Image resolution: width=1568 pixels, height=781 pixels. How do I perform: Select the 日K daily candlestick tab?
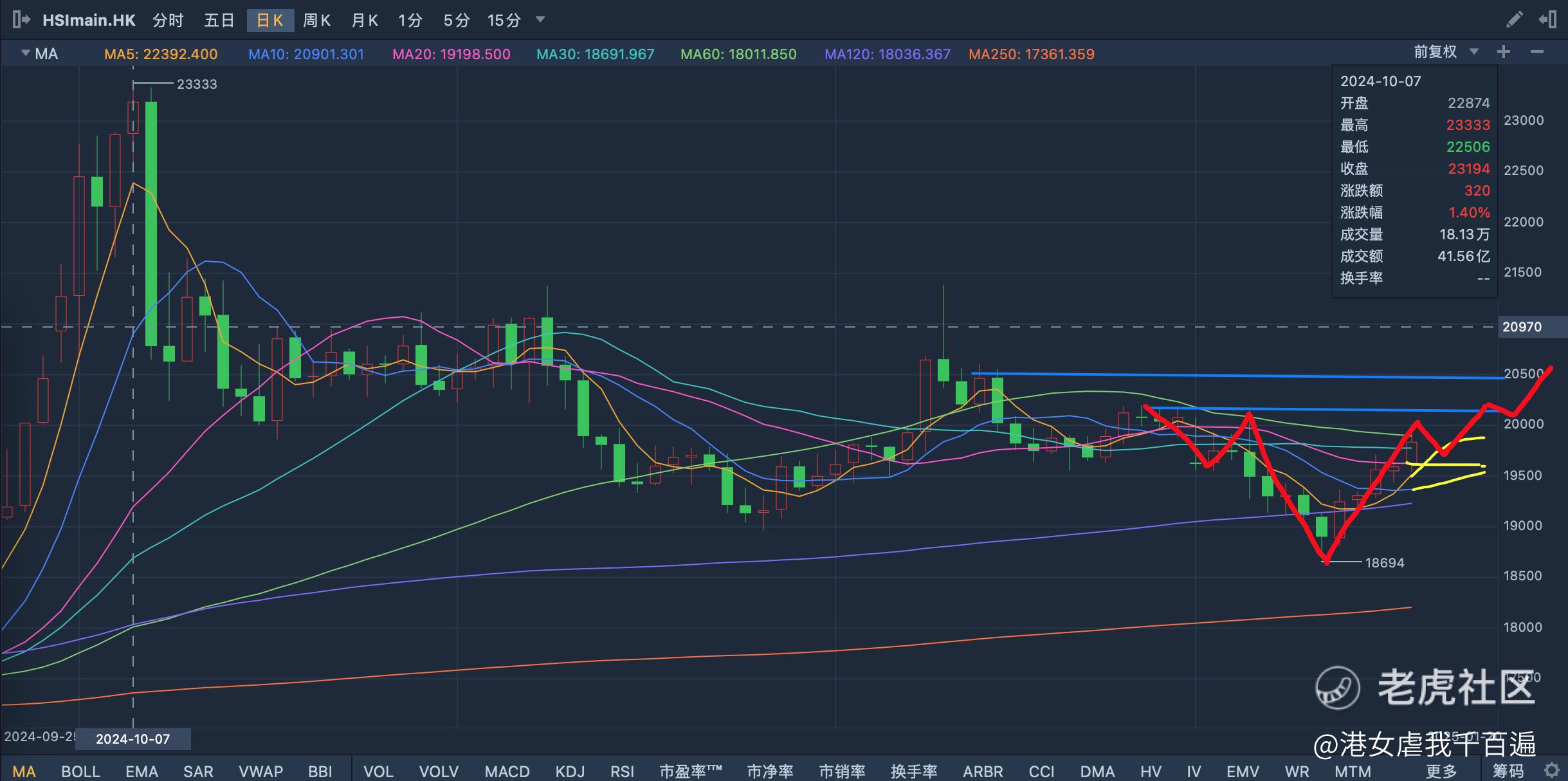[270, 21]
